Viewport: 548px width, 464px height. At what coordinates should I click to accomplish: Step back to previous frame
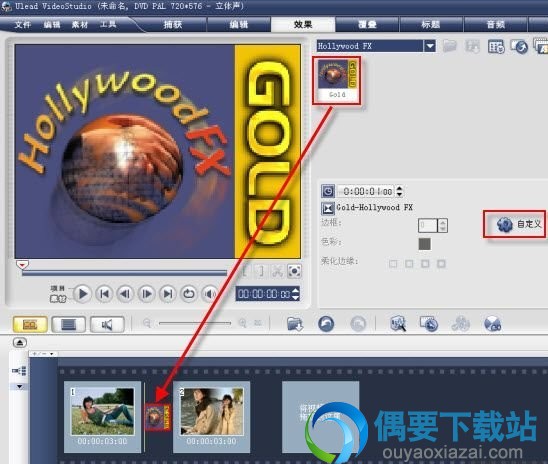point(125,294)
